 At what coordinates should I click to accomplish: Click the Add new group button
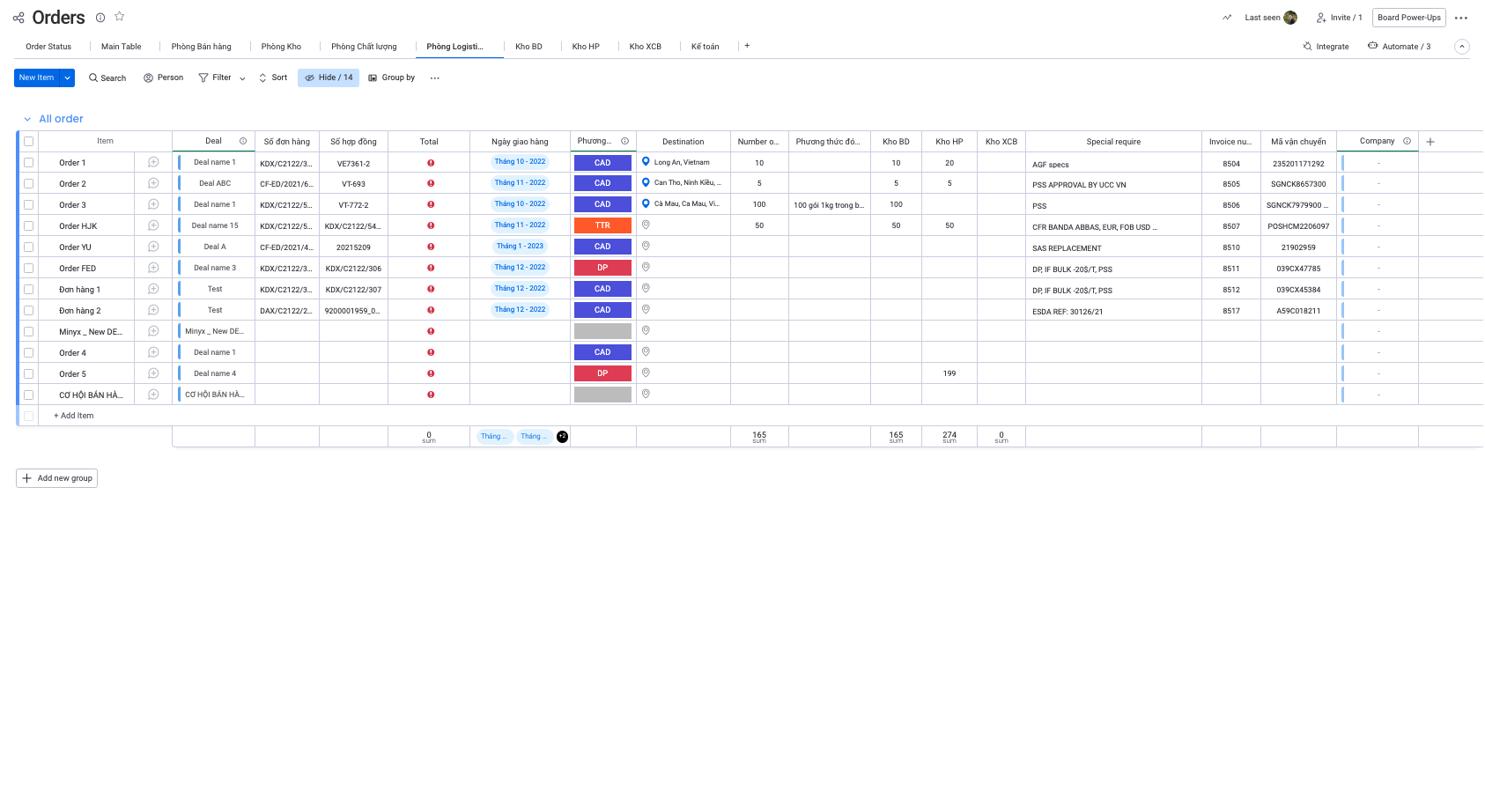(x=57, y=478)
